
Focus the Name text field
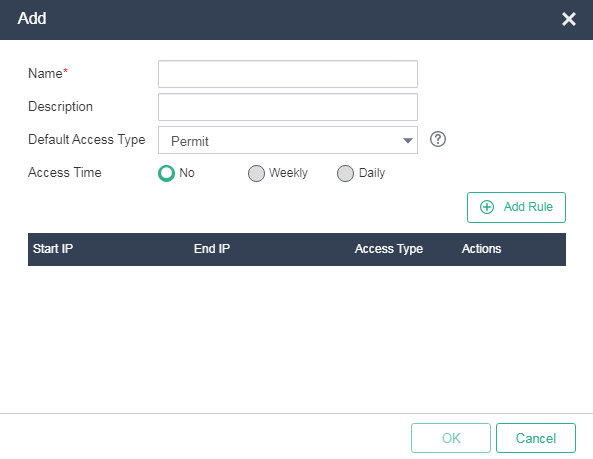pos(288,74)
